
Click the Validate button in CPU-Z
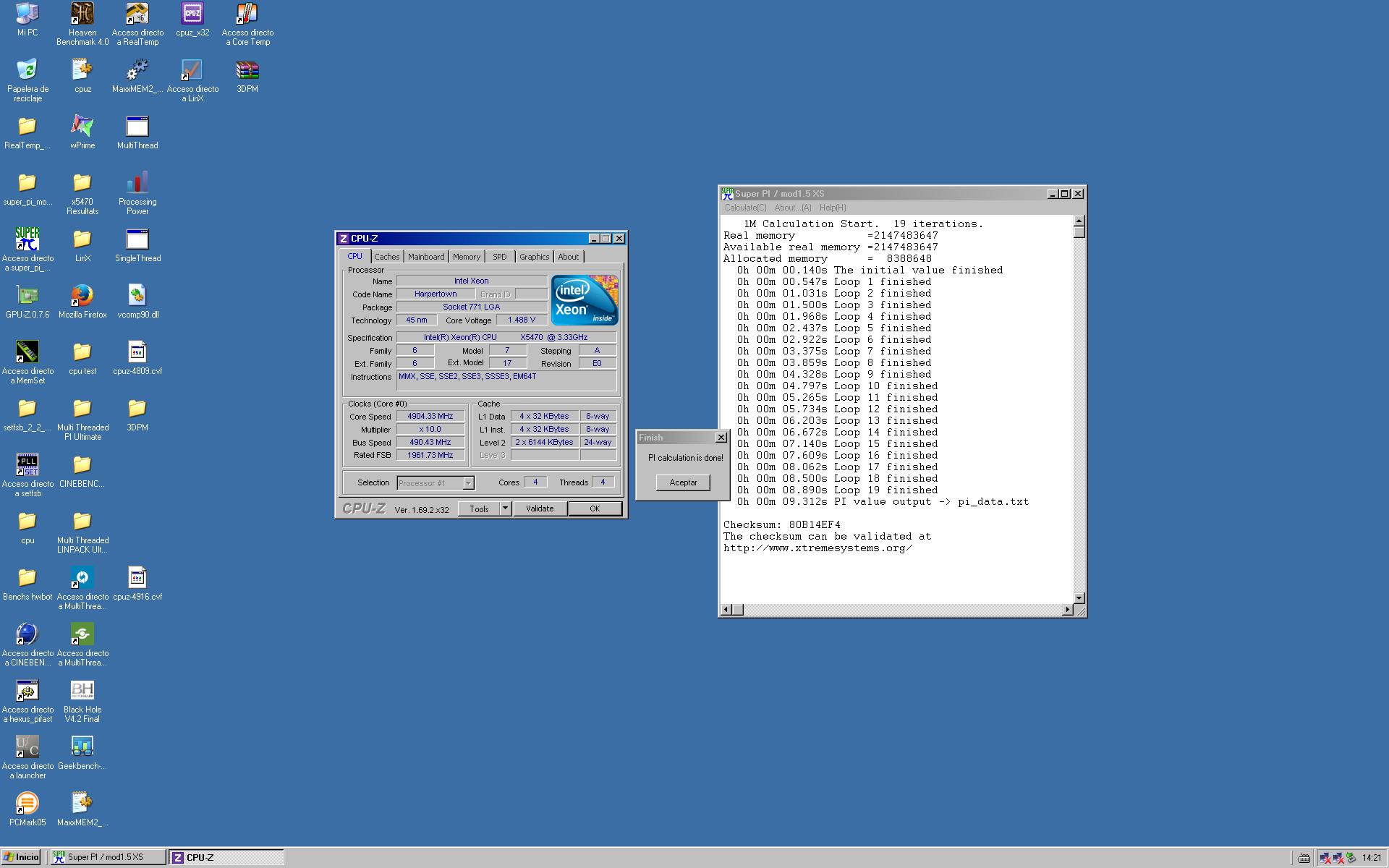pos(540,509)
